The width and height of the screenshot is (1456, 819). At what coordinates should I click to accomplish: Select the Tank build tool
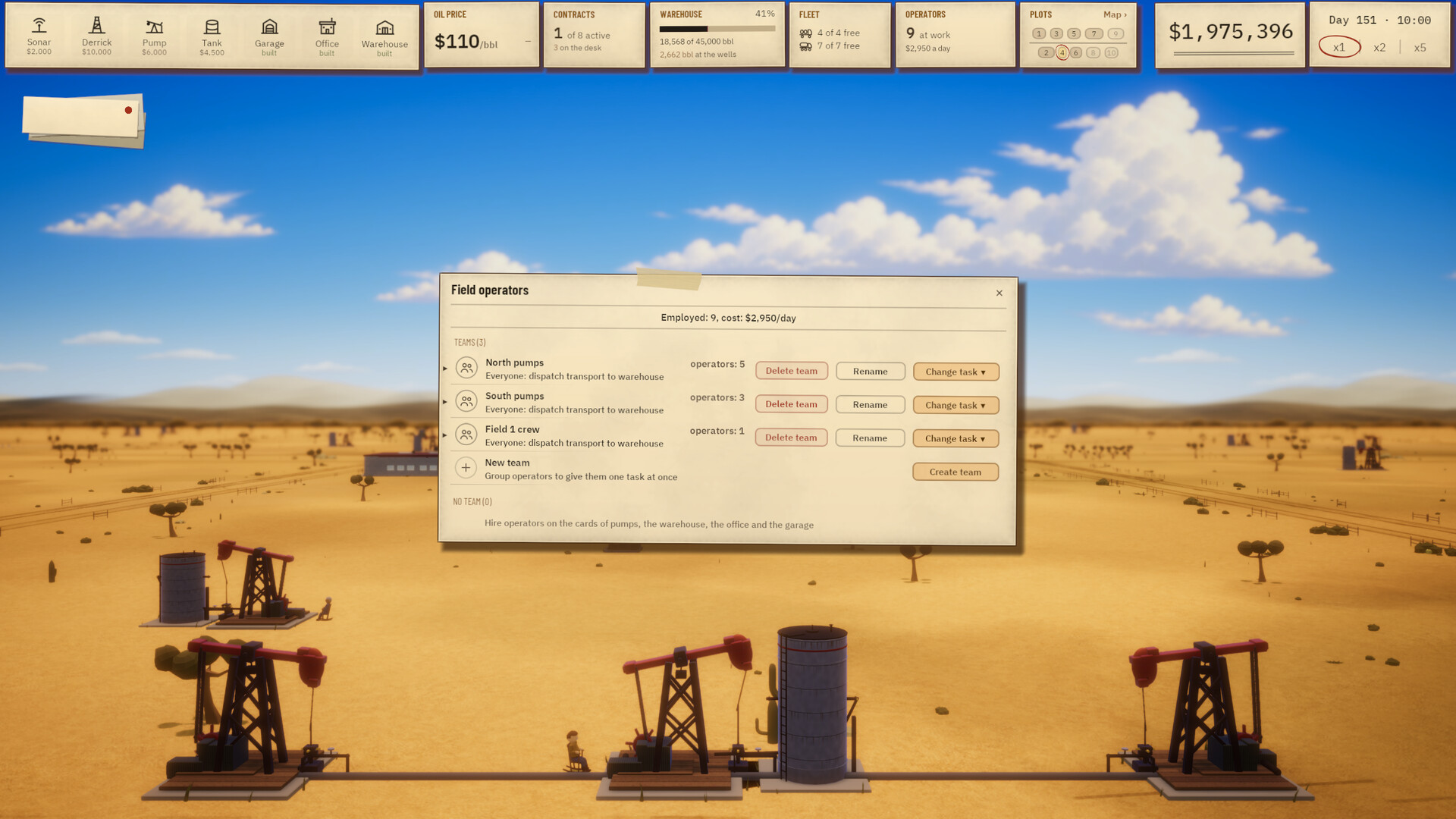212,36
